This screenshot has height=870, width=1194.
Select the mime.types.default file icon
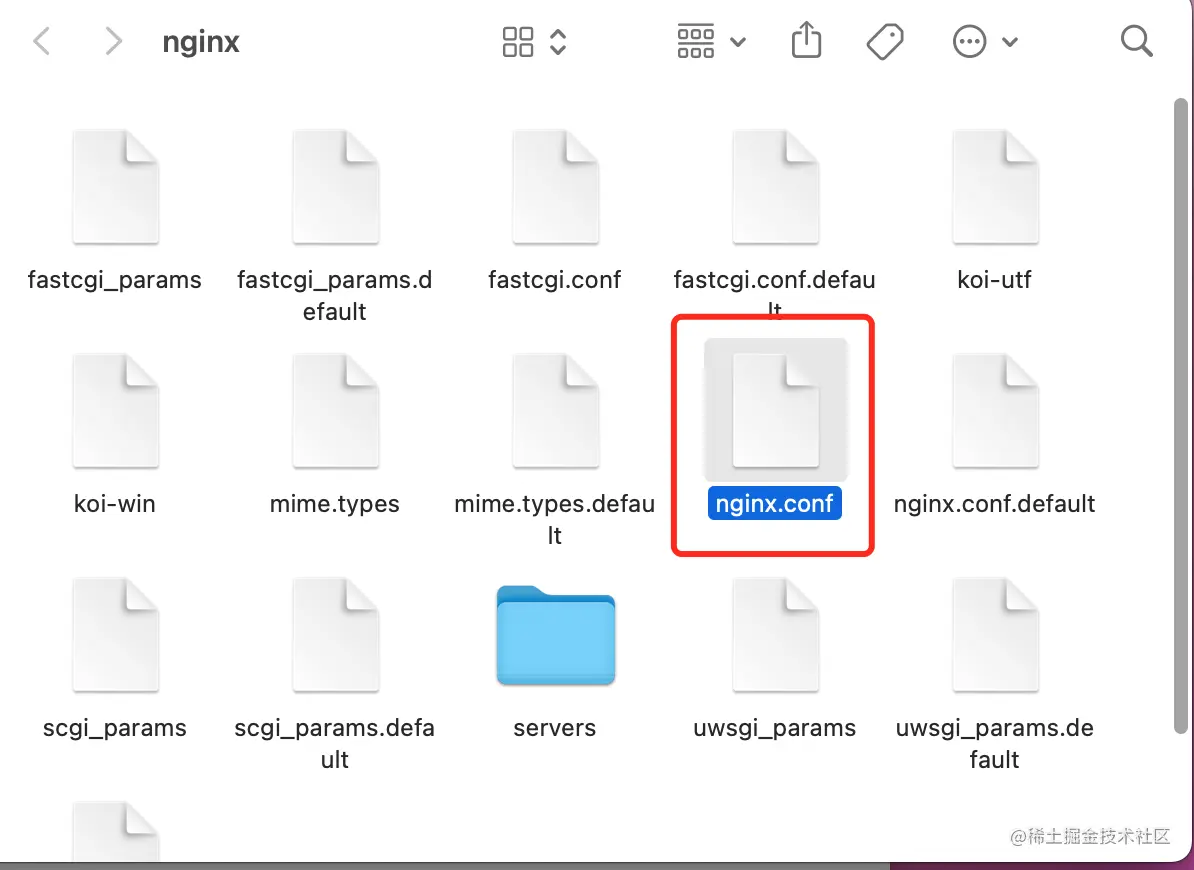pyautogui.click(x=555, y=411)
